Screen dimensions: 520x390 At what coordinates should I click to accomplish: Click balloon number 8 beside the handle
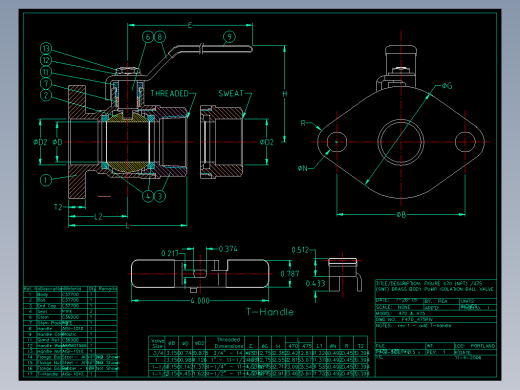pos(160,37)
